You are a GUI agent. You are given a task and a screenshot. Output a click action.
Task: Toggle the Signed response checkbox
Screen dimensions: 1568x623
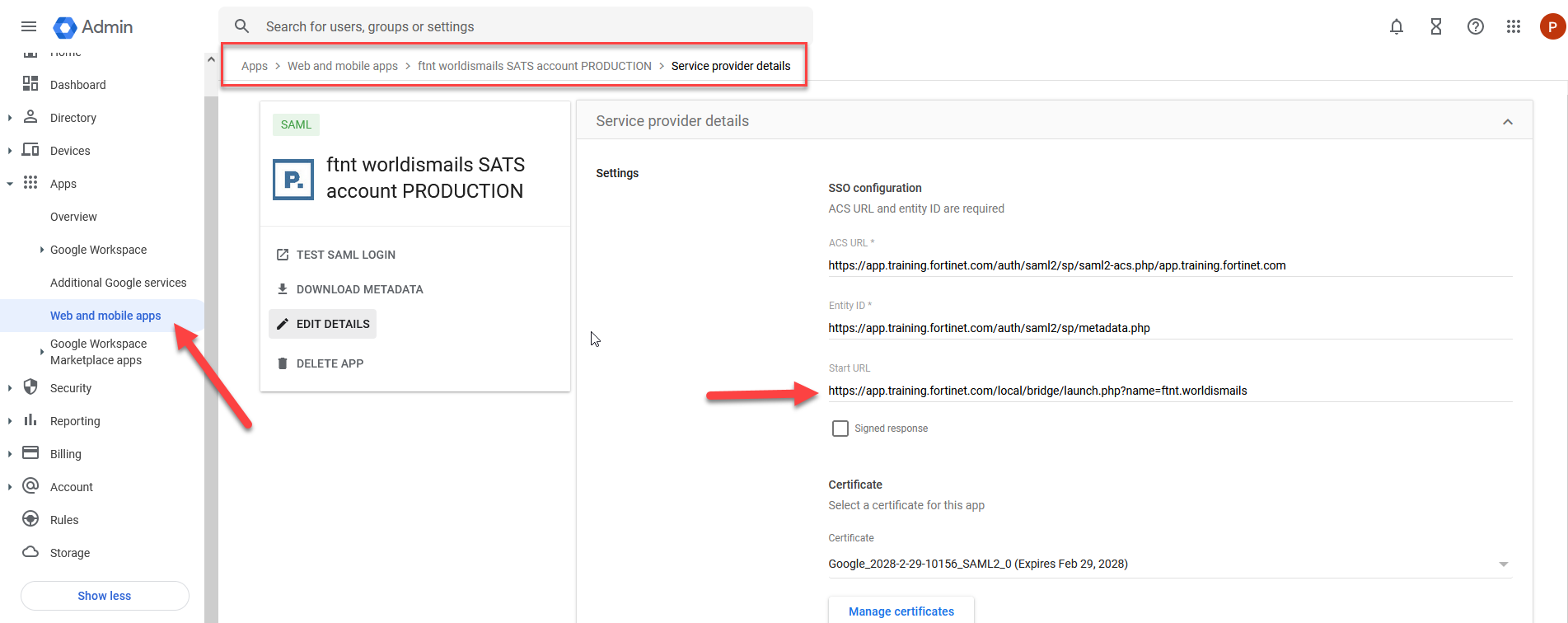[840, 429]
